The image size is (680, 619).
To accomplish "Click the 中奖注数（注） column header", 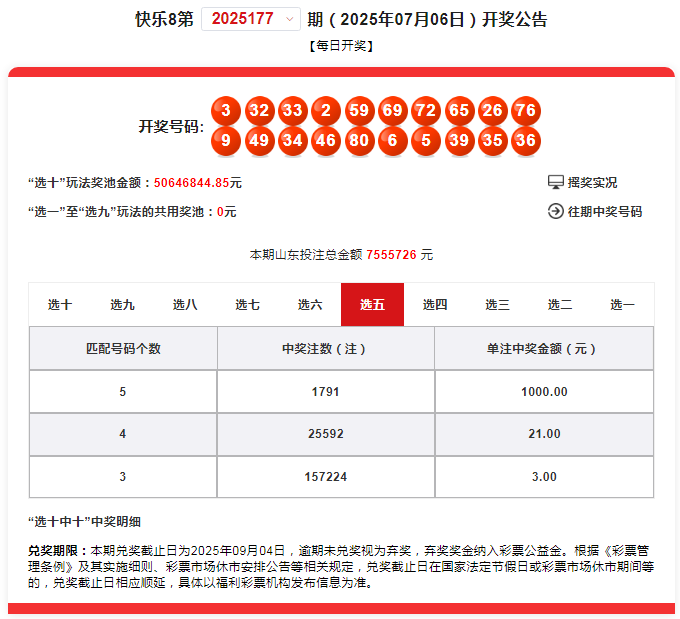I will coord(325,348).
